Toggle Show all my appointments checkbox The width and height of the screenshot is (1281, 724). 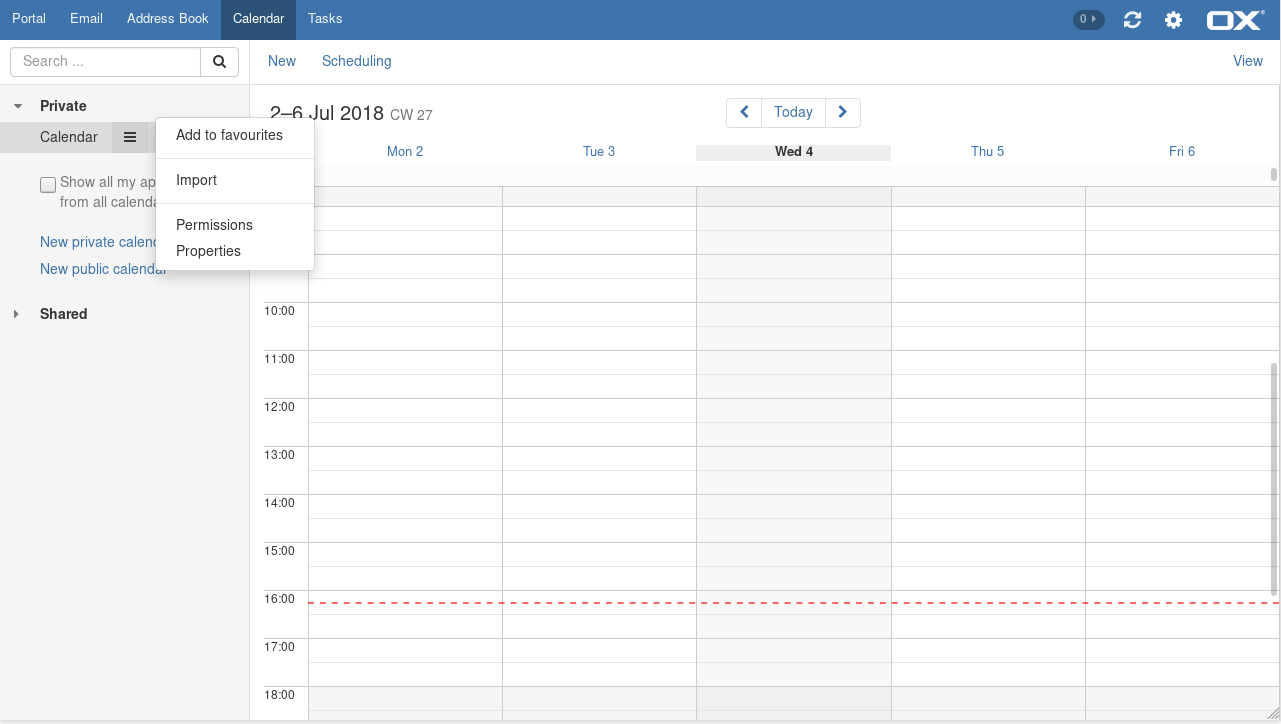[48, 184]
